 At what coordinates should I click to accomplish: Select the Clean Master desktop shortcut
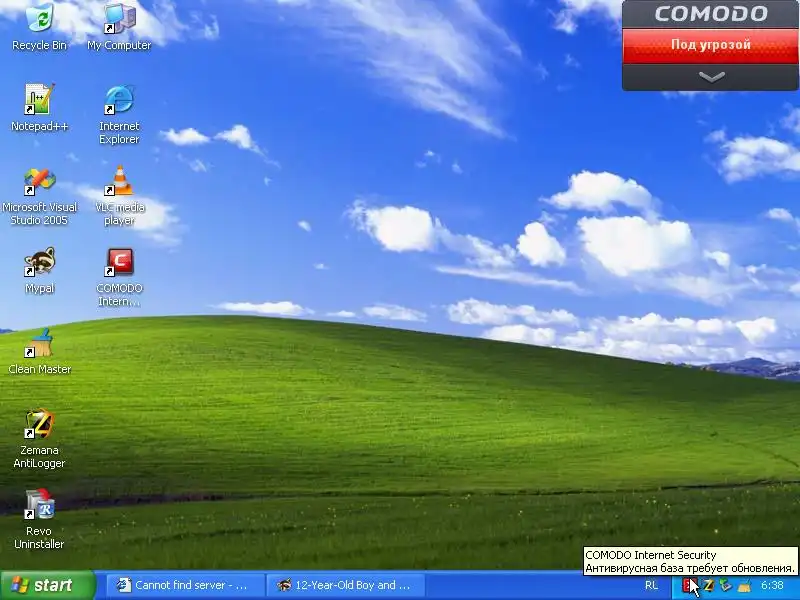tap(39, 351)
